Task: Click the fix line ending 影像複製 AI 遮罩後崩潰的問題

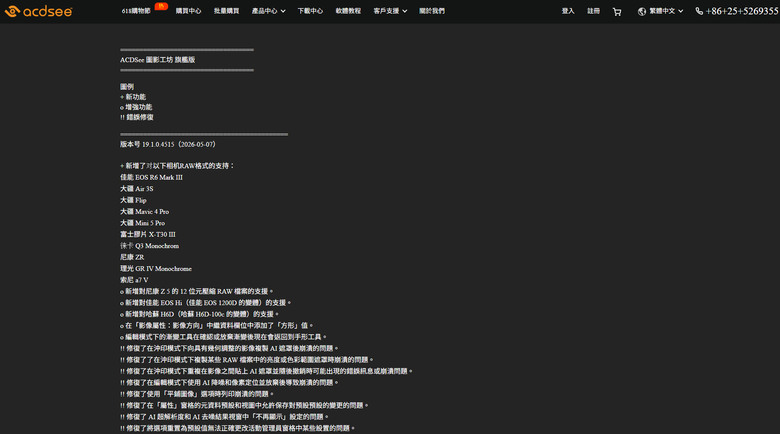Action: point(229,348)
